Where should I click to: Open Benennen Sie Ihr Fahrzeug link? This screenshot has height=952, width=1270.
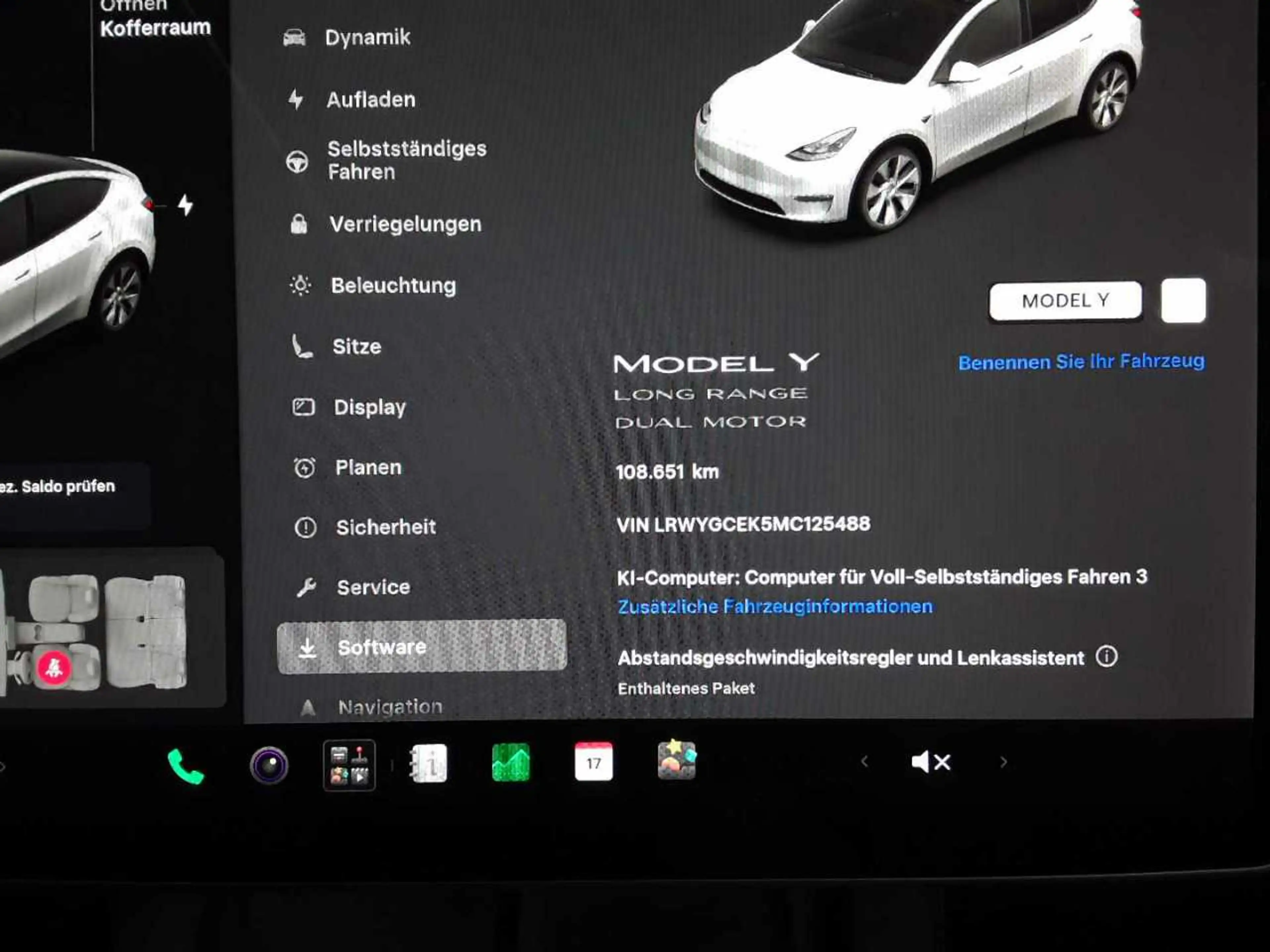pos(1081,362)
